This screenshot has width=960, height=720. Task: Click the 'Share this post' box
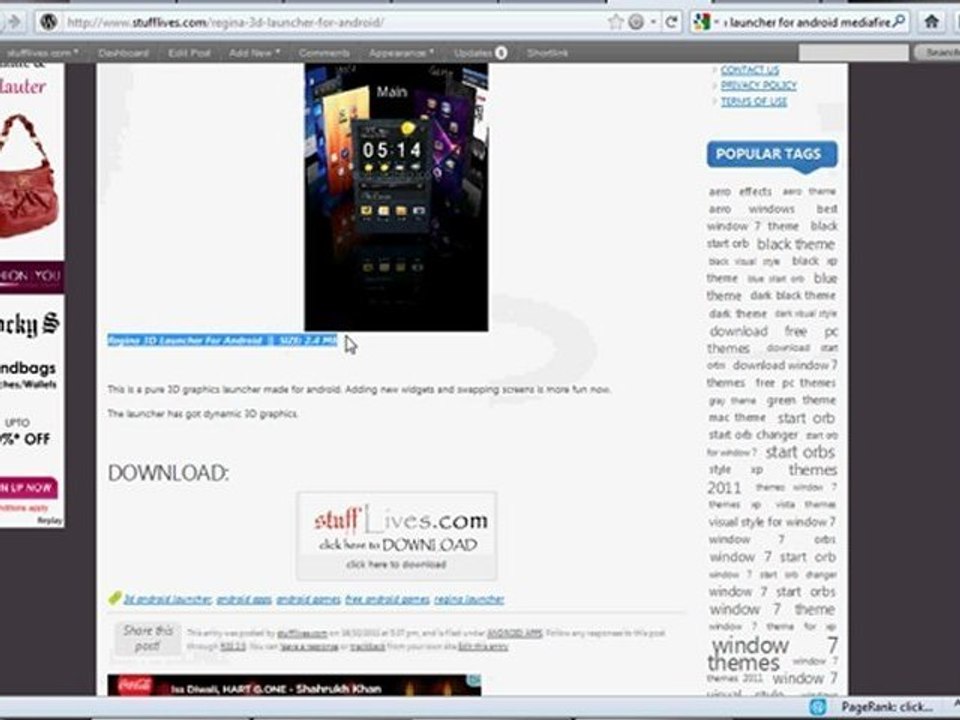coord(148,638)
